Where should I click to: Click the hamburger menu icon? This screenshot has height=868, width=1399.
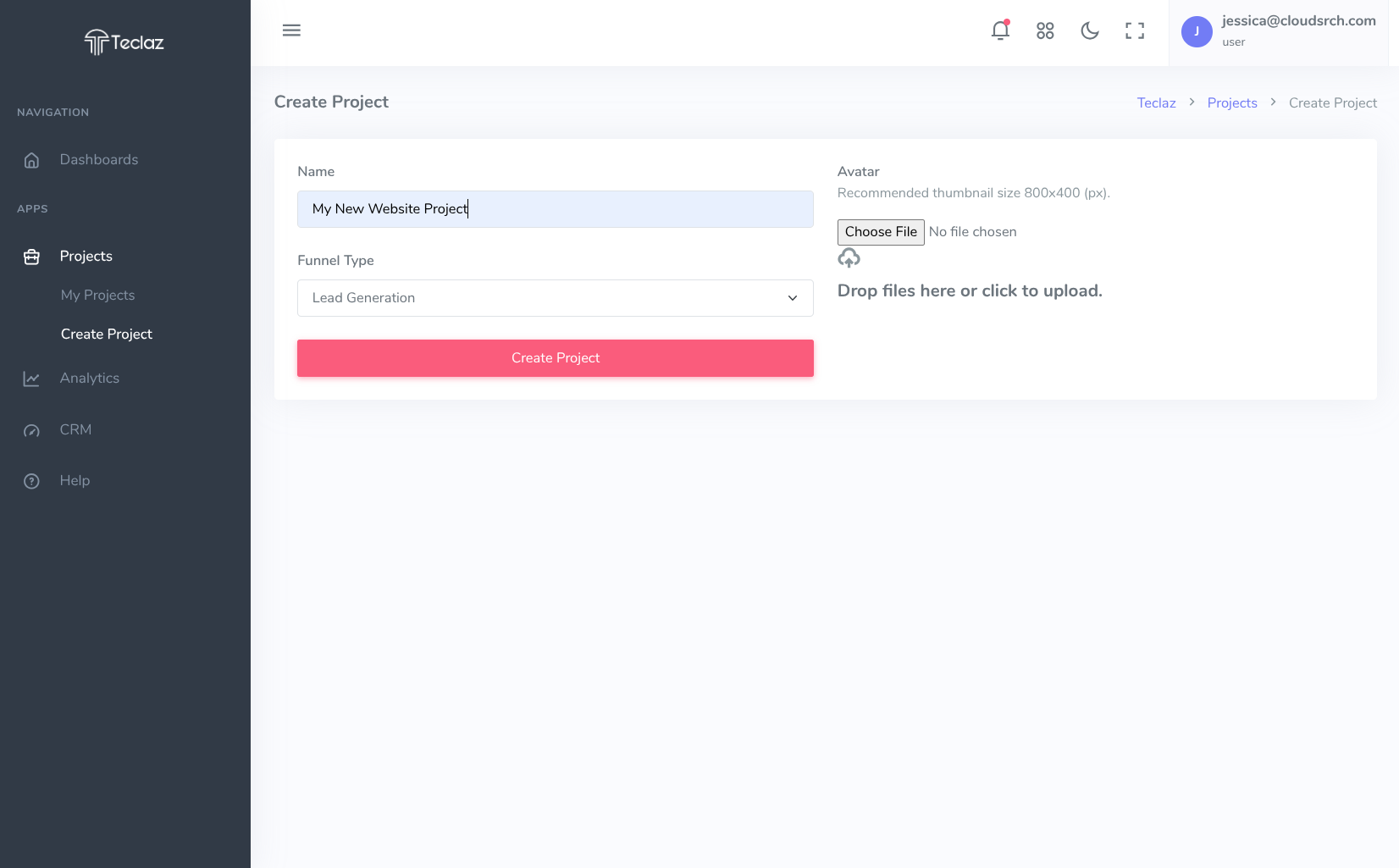[x=291, y=30]
